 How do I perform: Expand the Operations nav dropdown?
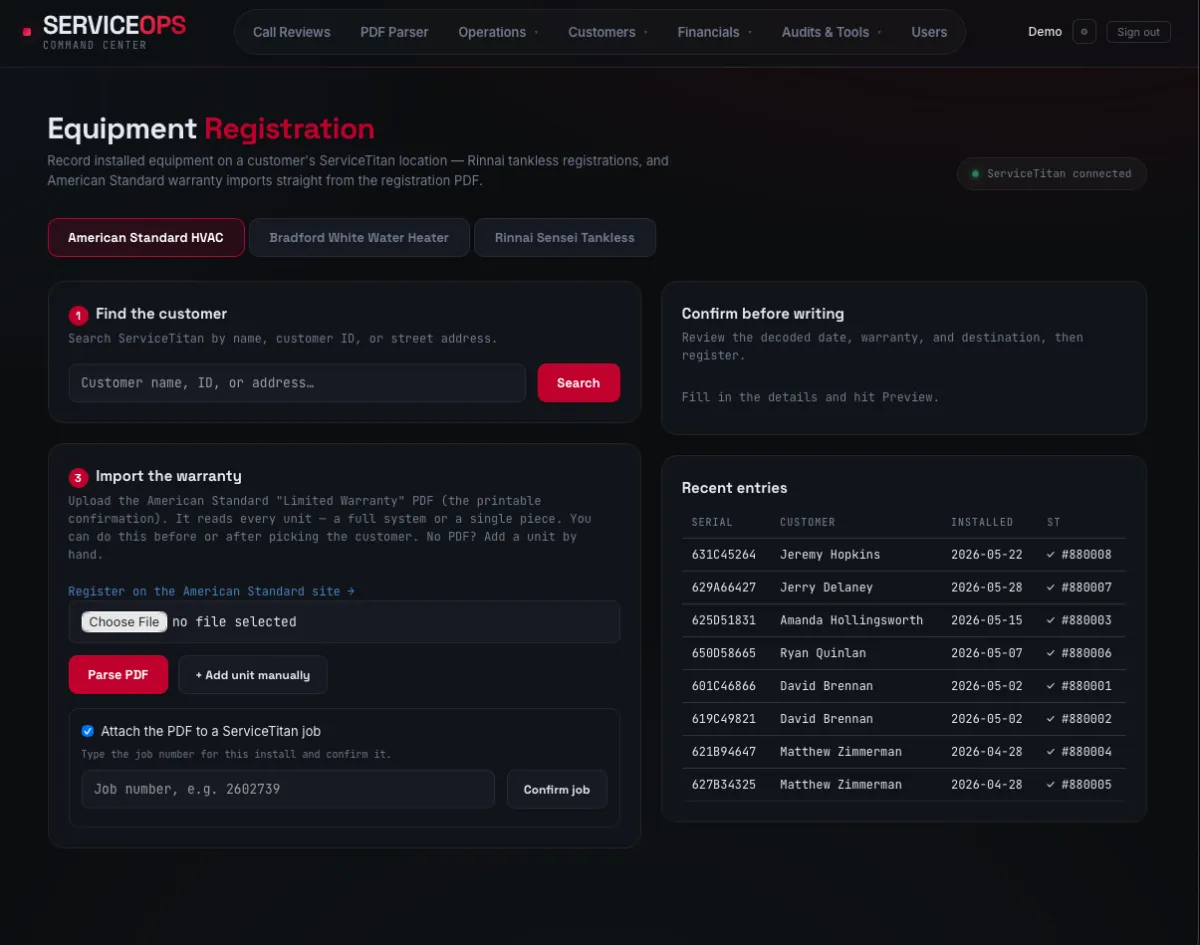coord(498,32)
